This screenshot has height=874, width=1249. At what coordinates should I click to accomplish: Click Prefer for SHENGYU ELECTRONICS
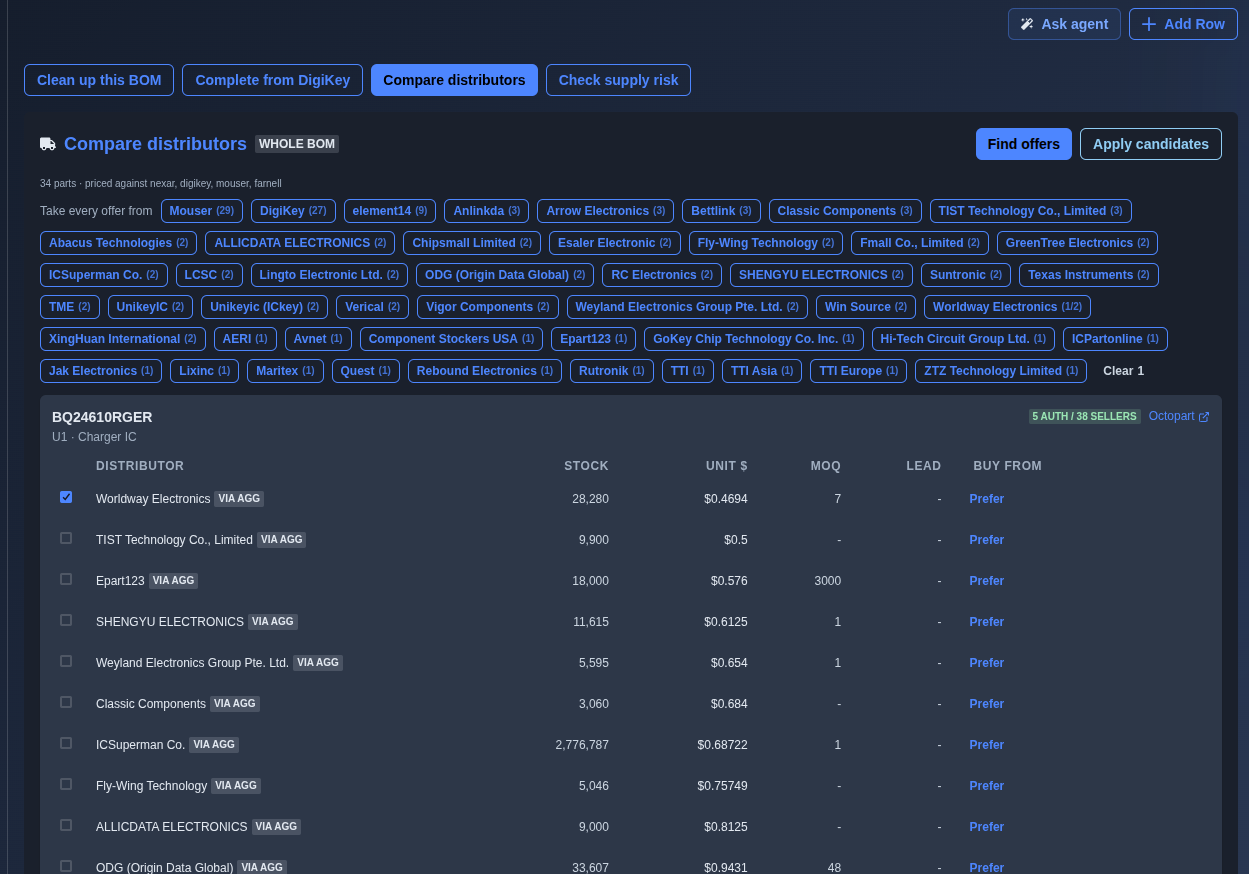pyautogui.click(x=986, y=622)
